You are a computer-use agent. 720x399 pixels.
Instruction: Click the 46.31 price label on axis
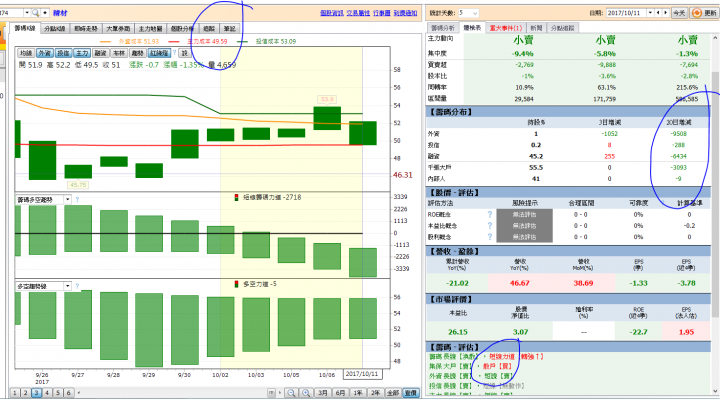(403, 175)
